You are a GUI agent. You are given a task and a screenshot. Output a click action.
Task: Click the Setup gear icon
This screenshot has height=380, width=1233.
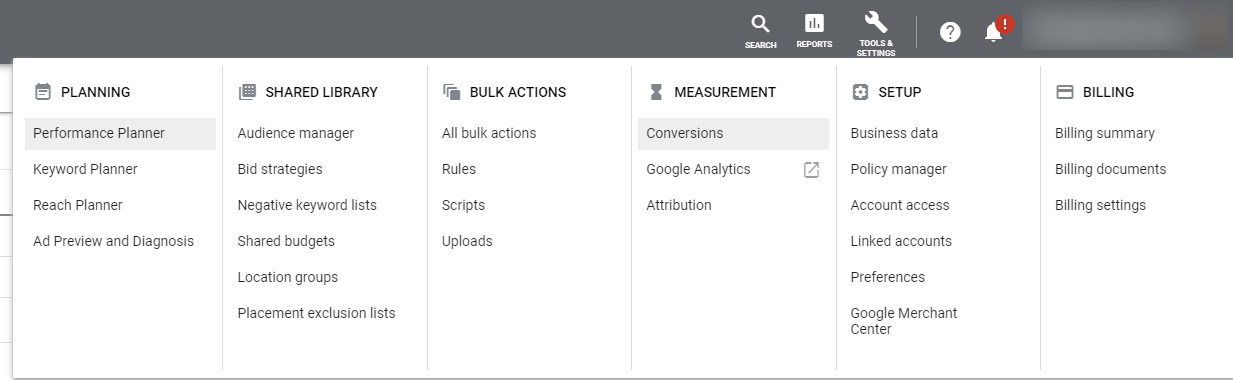point(860,92)
